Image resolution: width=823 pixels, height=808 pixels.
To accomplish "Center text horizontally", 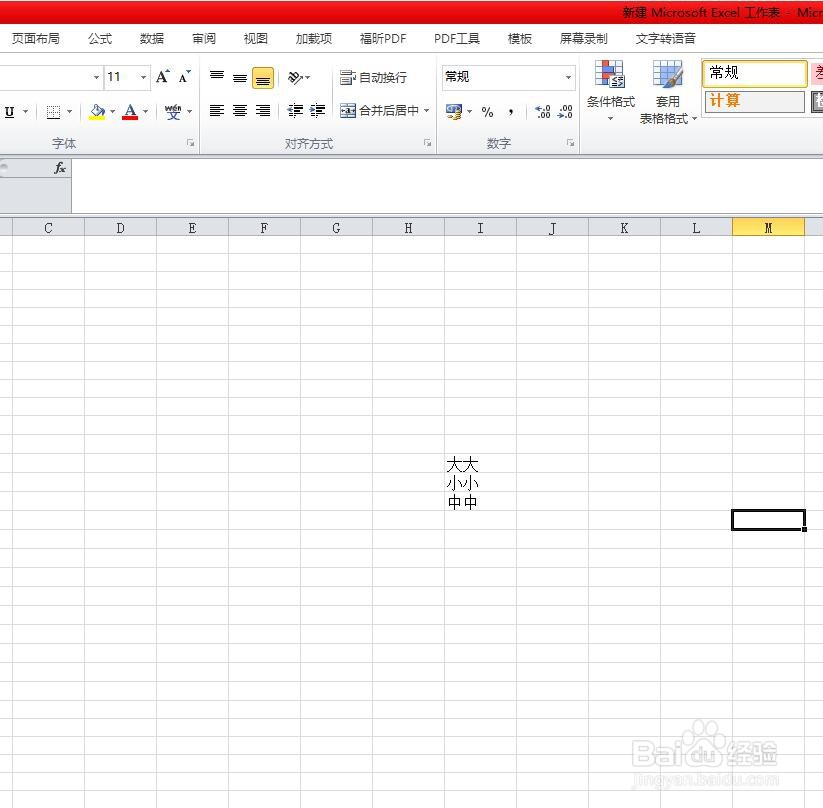I will 240,111.
